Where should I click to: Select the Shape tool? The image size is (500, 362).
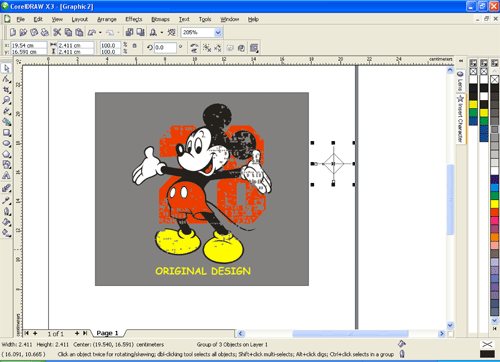click(x=6, y=79)
